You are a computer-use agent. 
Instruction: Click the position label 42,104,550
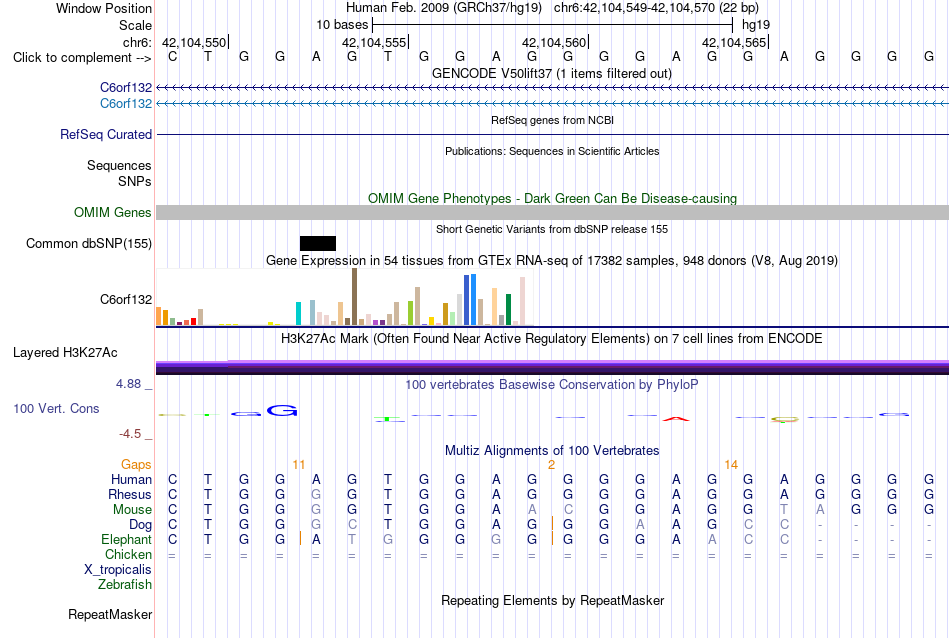[x=193, y=42]
